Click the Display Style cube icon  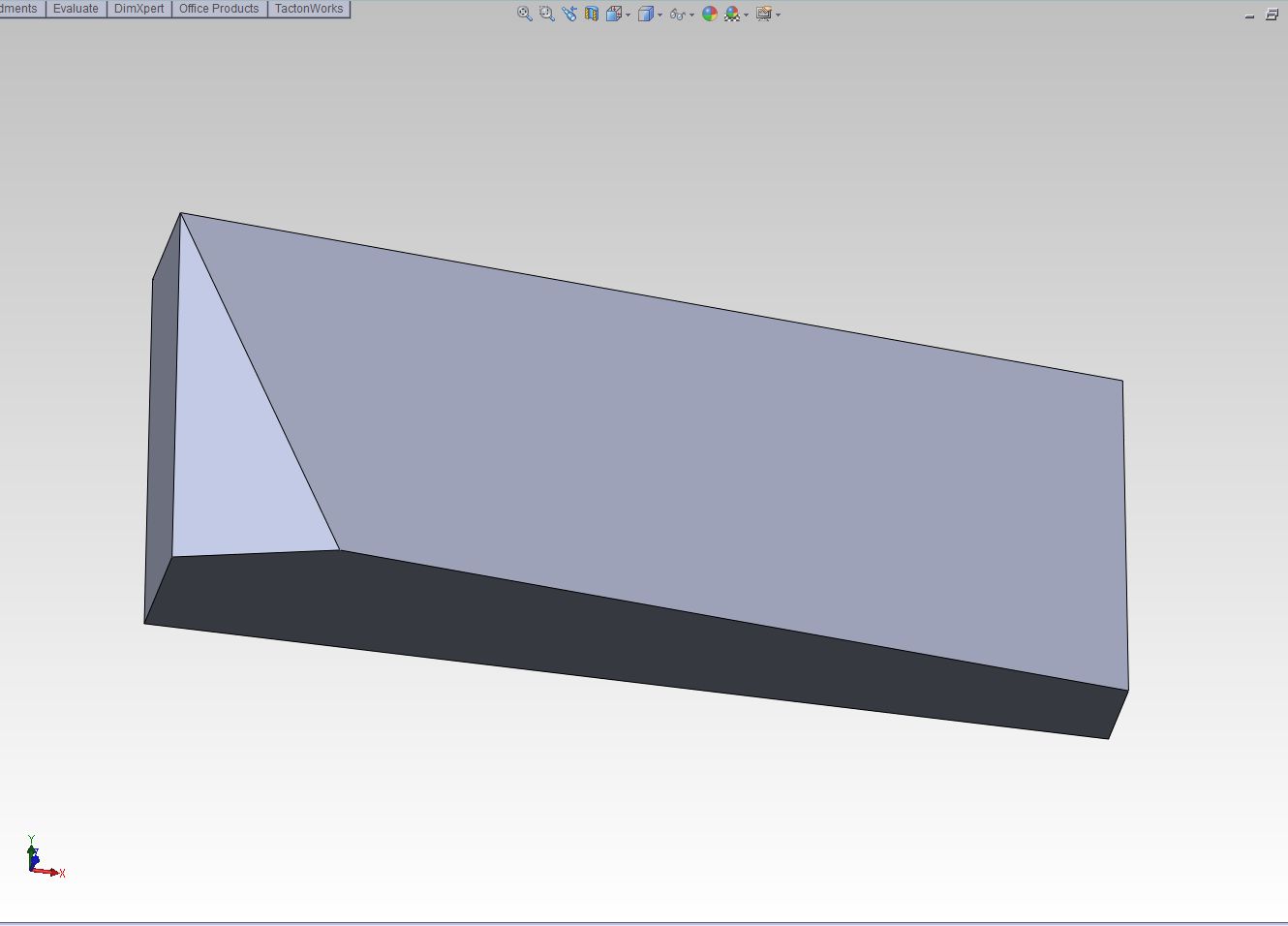[x=645, y=14]
